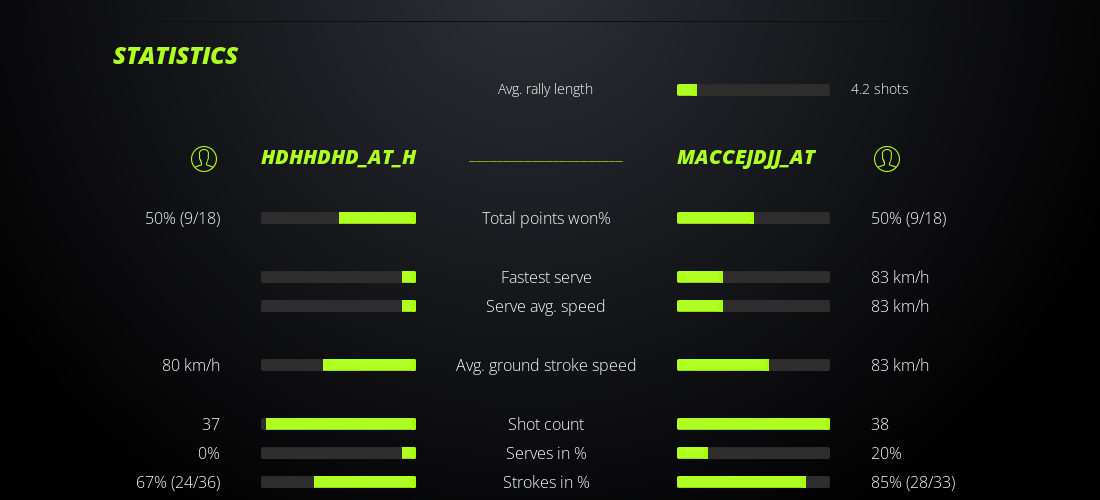Click the 4.2 shots value
The height and width of the screenshot is (500, 1100).
879,89
